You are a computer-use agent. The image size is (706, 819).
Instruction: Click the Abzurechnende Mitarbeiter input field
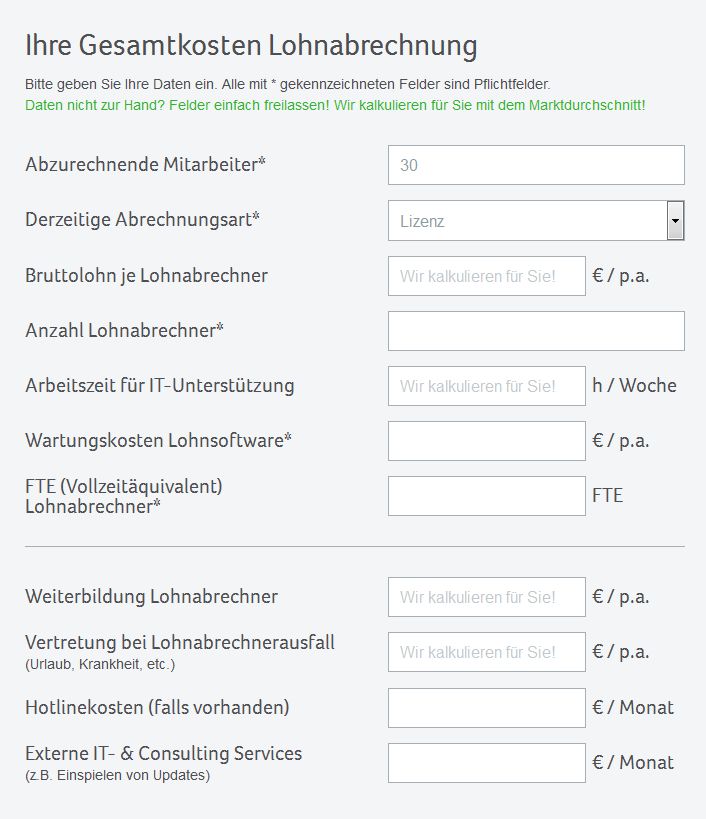[536, 165]
